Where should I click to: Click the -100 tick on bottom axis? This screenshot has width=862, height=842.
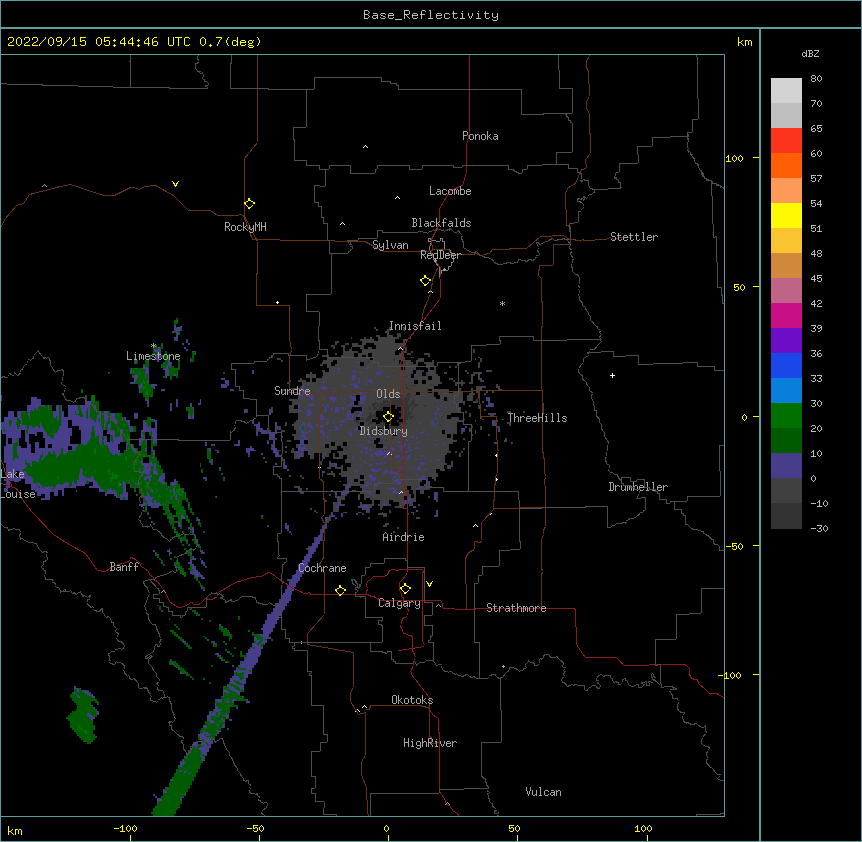tap(126, 828)
